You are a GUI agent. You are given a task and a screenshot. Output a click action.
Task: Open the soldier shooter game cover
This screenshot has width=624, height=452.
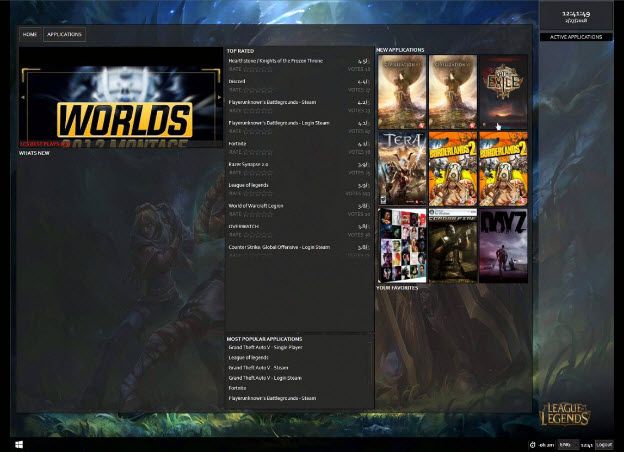[452, 245]
